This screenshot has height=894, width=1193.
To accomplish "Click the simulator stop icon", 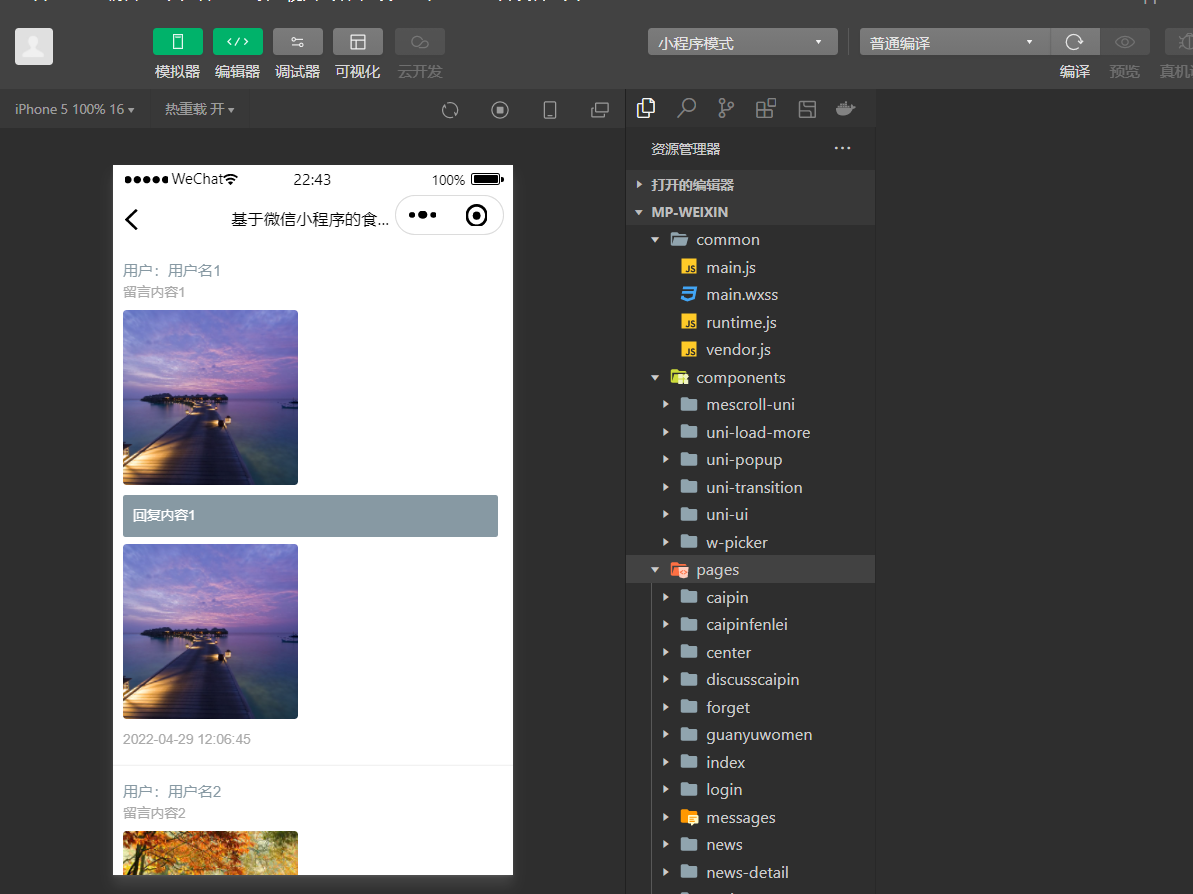I will [500, 110].
